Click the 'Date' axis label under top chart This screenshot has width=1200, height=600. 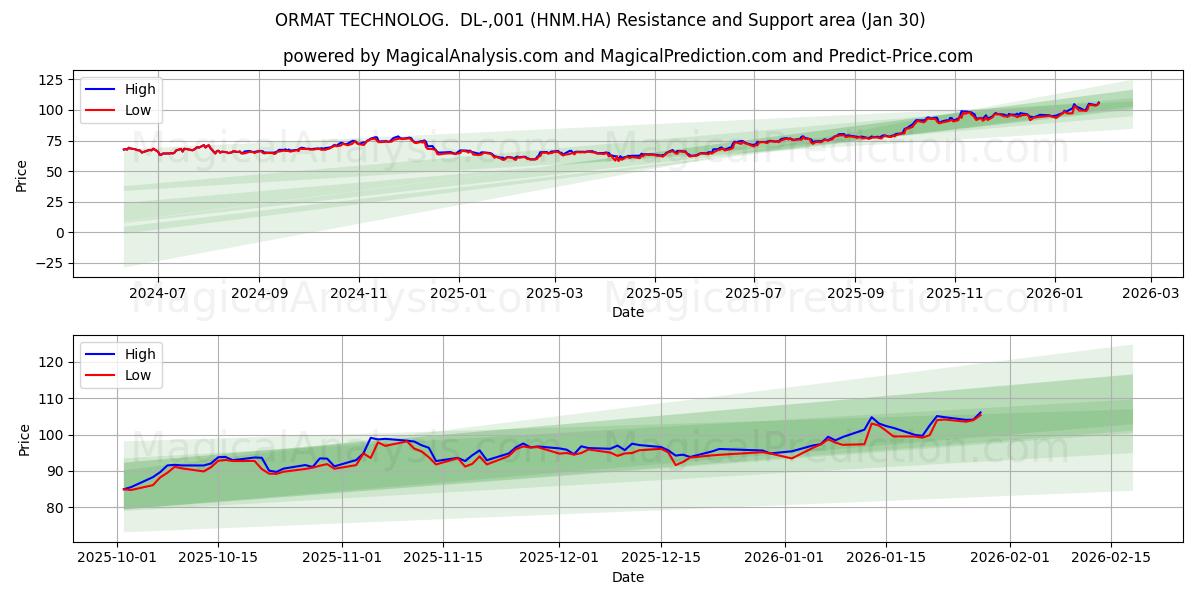628,312
